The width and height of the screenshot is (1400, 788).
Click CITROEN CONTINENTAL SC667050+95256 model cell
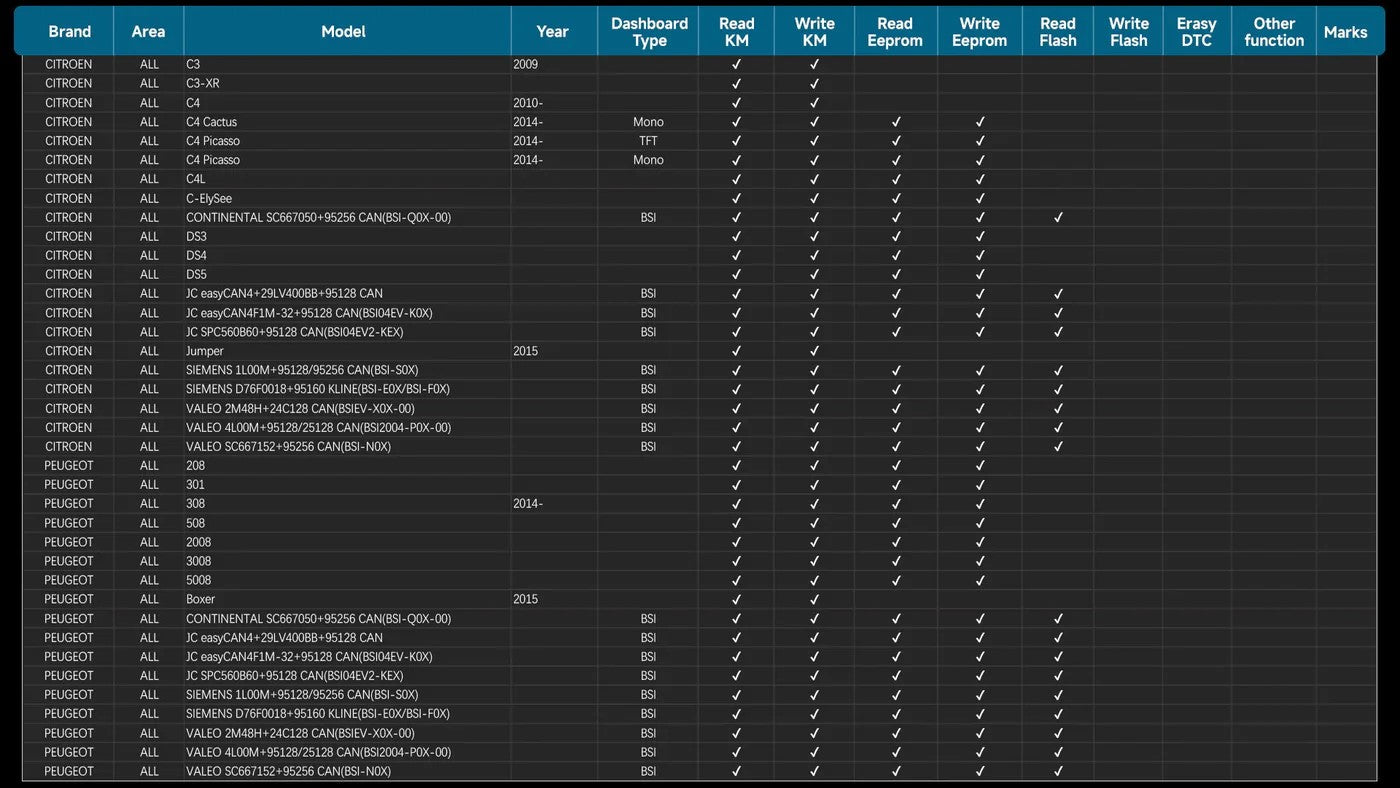click(347, 218)
